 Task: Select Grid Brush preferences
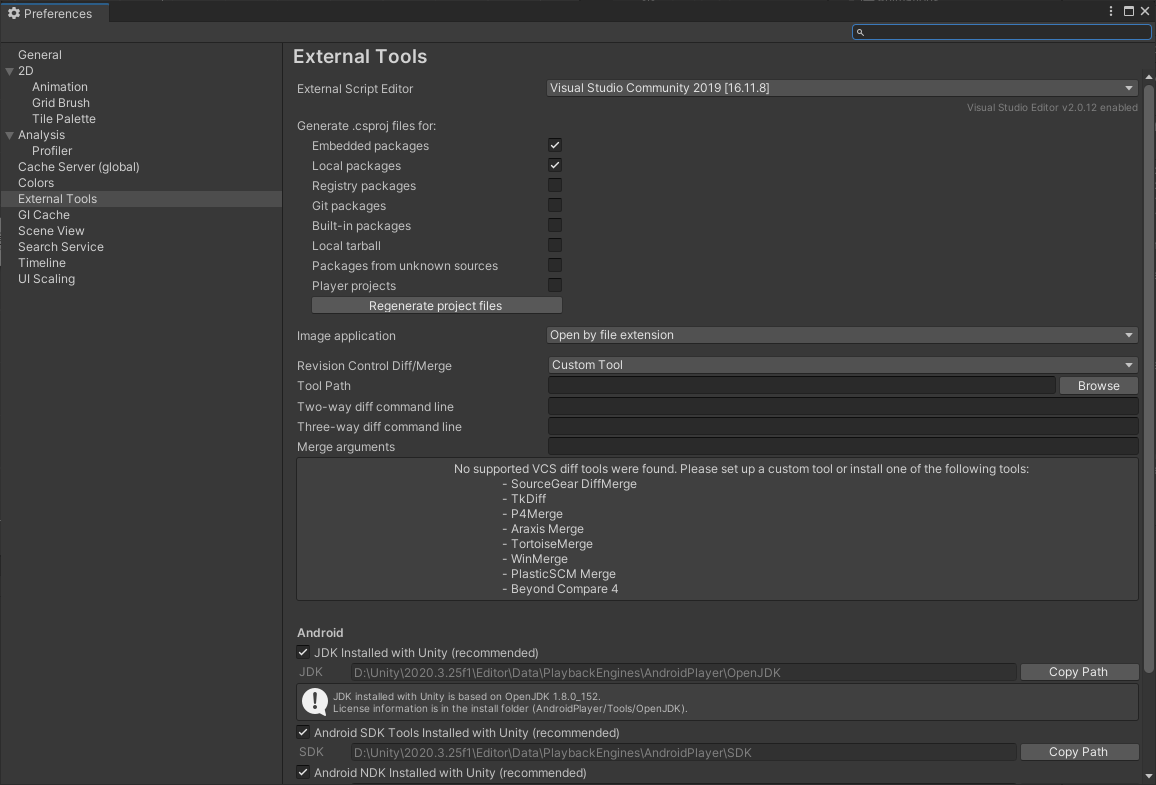(60, 103)
